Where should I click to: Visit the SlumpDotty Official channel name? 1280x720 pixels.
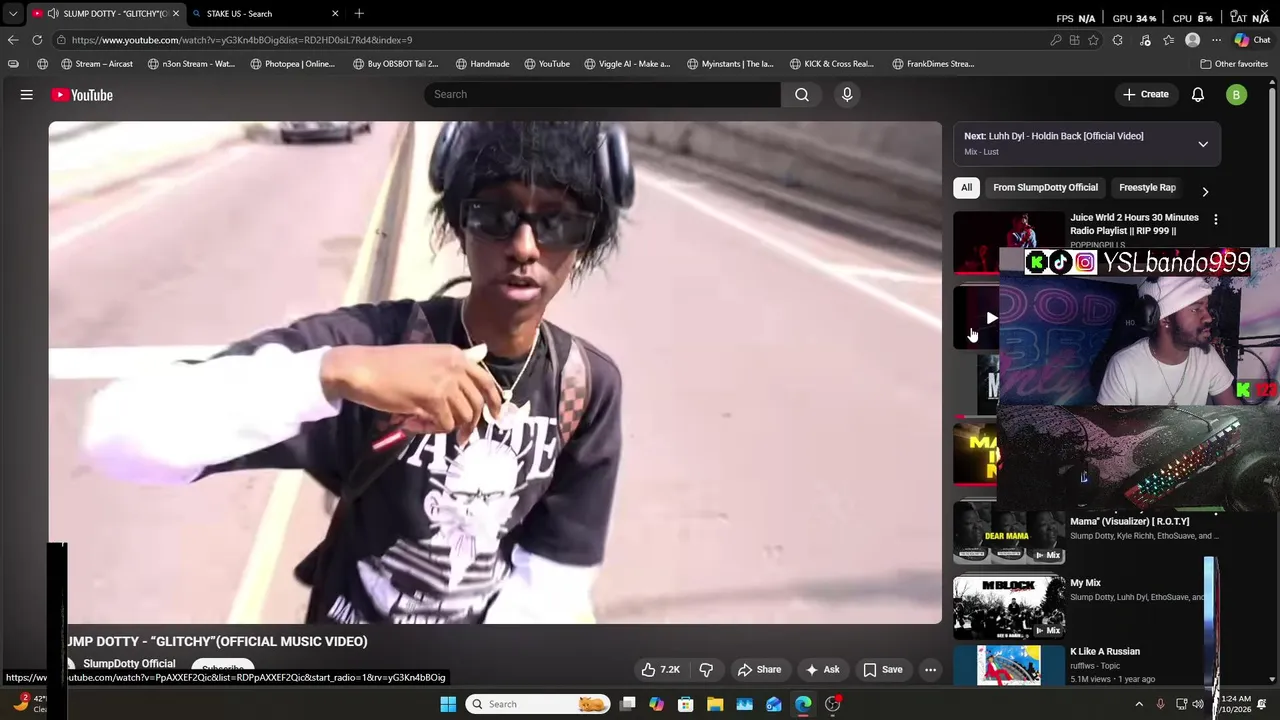tap(129, 664)
